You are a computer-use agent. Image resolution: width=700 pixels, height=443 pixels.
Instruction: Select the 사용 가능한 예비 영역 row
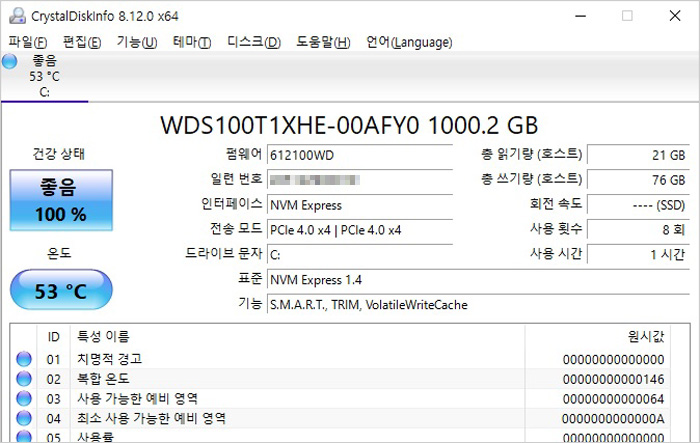click(x=341, y=398)
